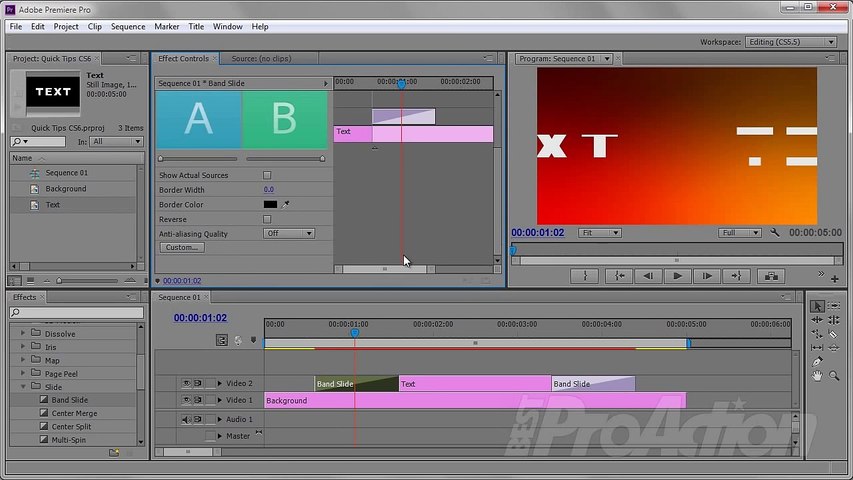Expand the Dissolve effects folder
This screenshot has height=480, width=853.
pos(23,333)
